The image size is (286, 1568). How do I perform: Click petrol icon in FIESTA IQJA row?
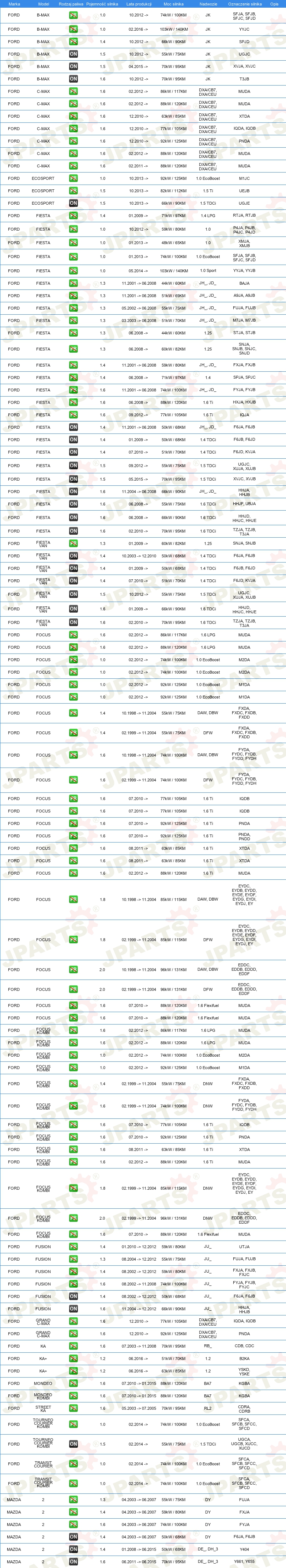(73, 414)
